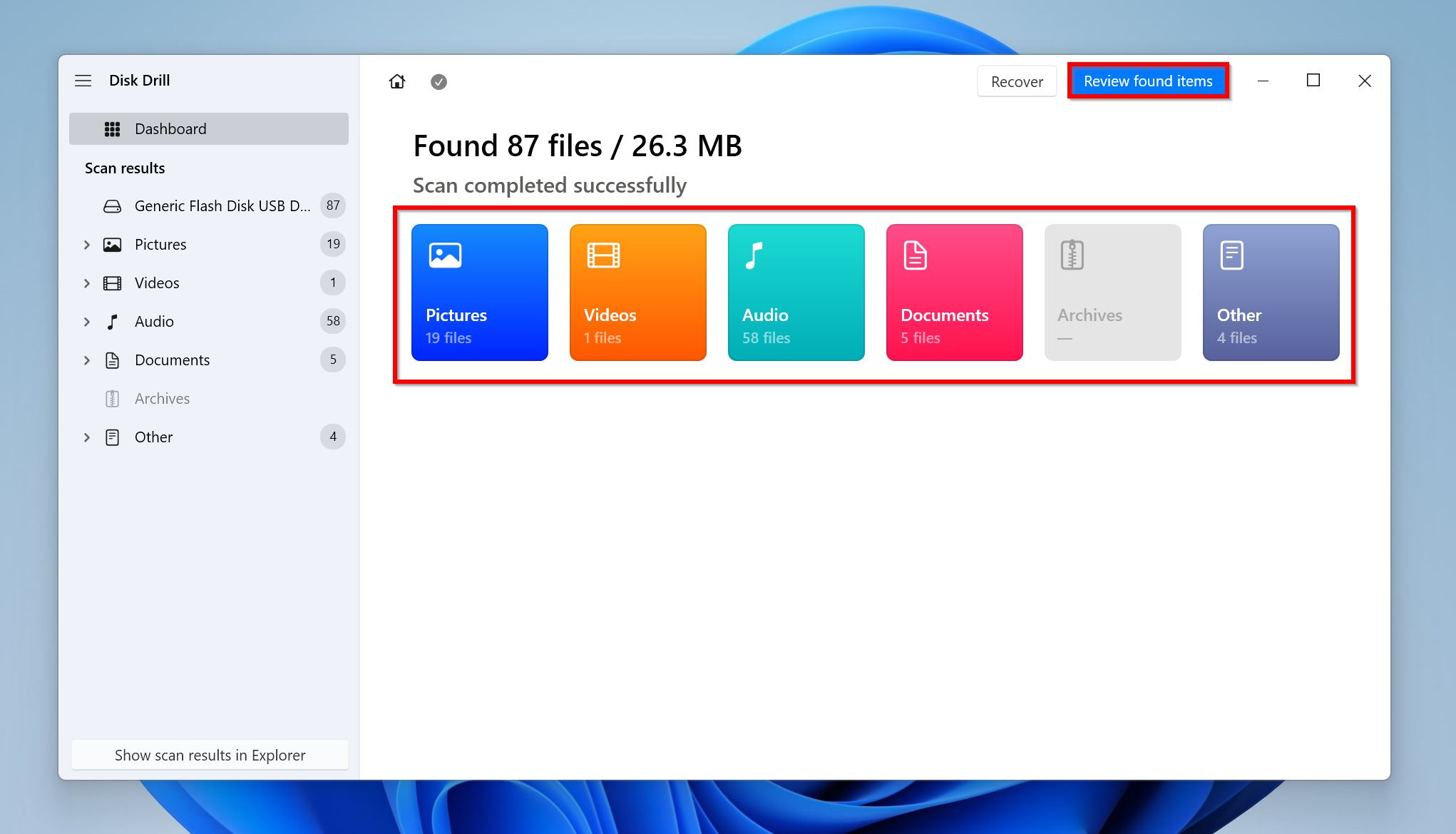Click the home navigation icon
Image resolution: width=1456 pixels, height=834 pixels.
tap(396, 81)
